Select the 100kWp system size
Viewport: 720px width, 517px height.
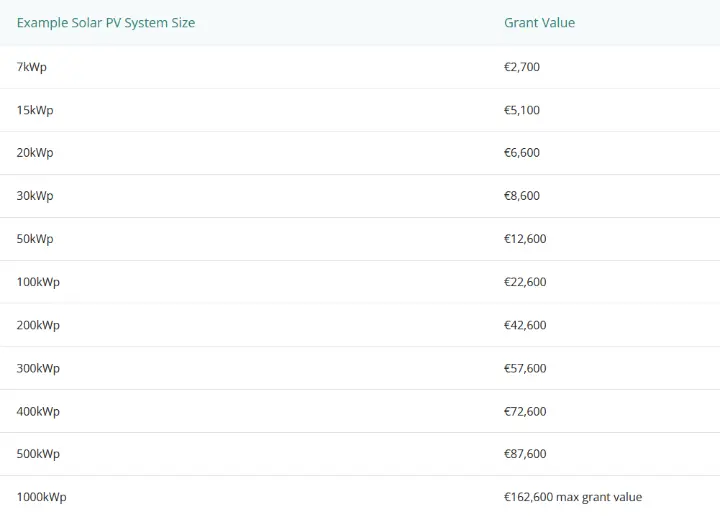click(x=38, y=282)
